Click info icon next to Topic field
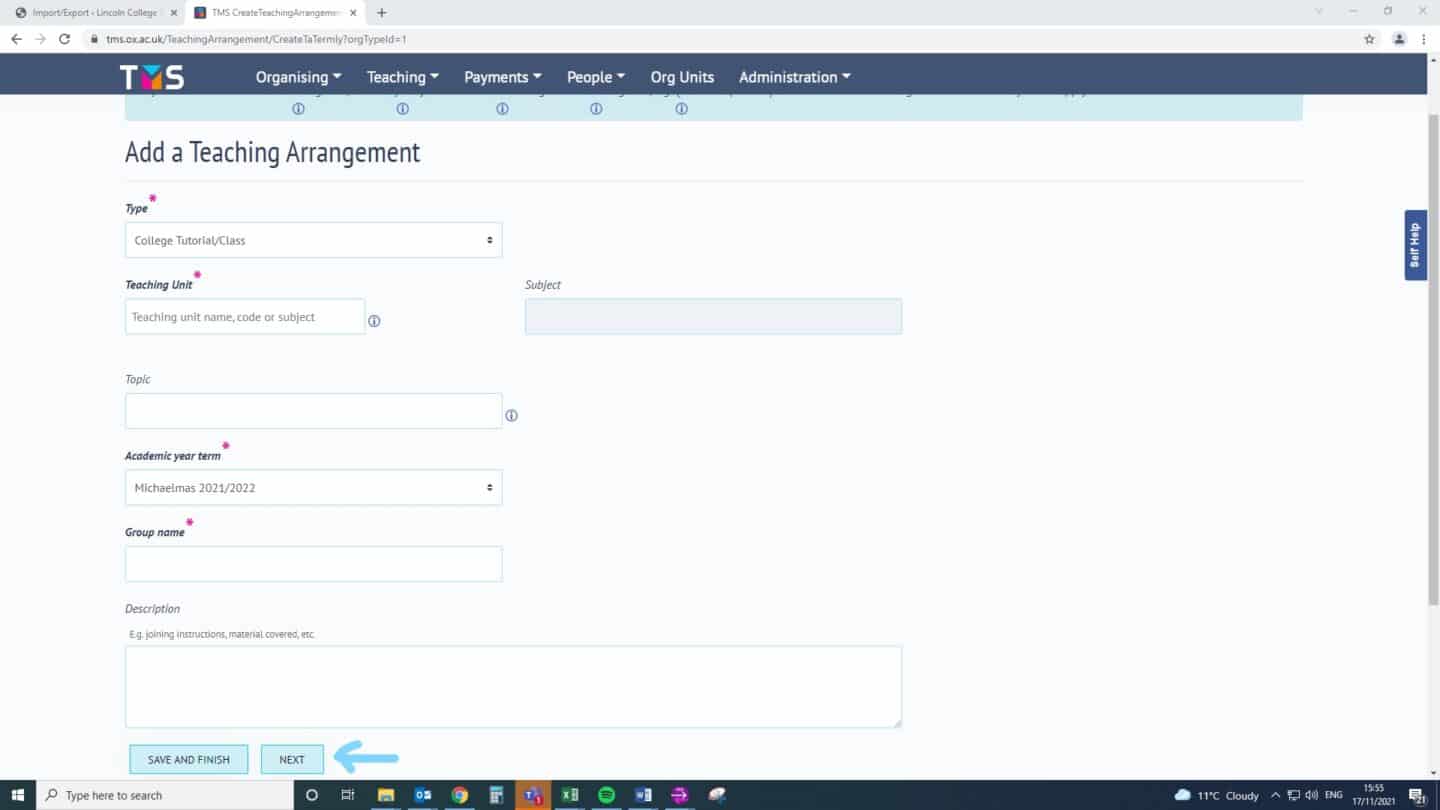The image size is (1440, 810). [511, 415]
